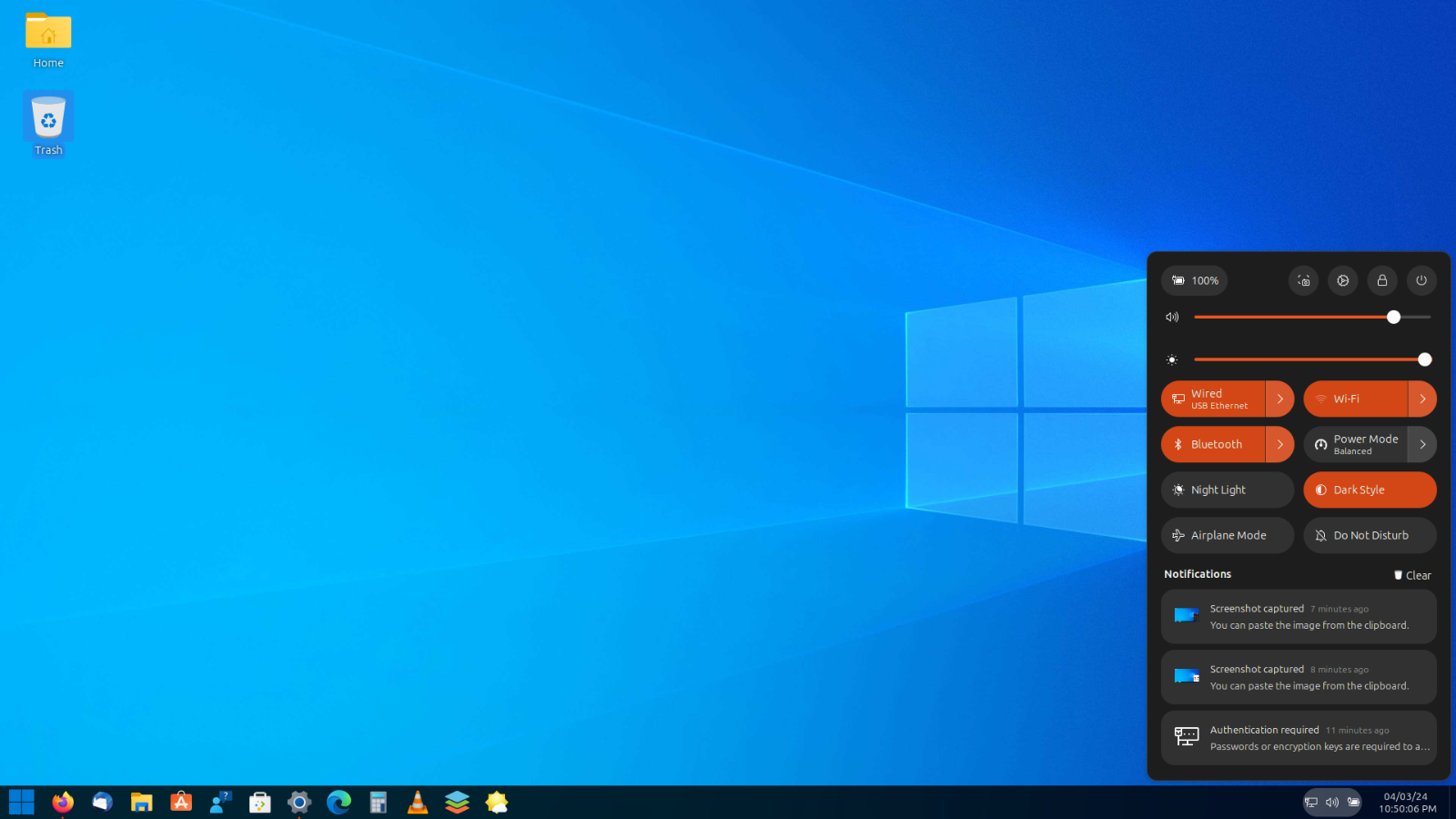Open Screenshot captured 8 minutes ago notification
The image size is (1456, 819).
pos(1299,677)
